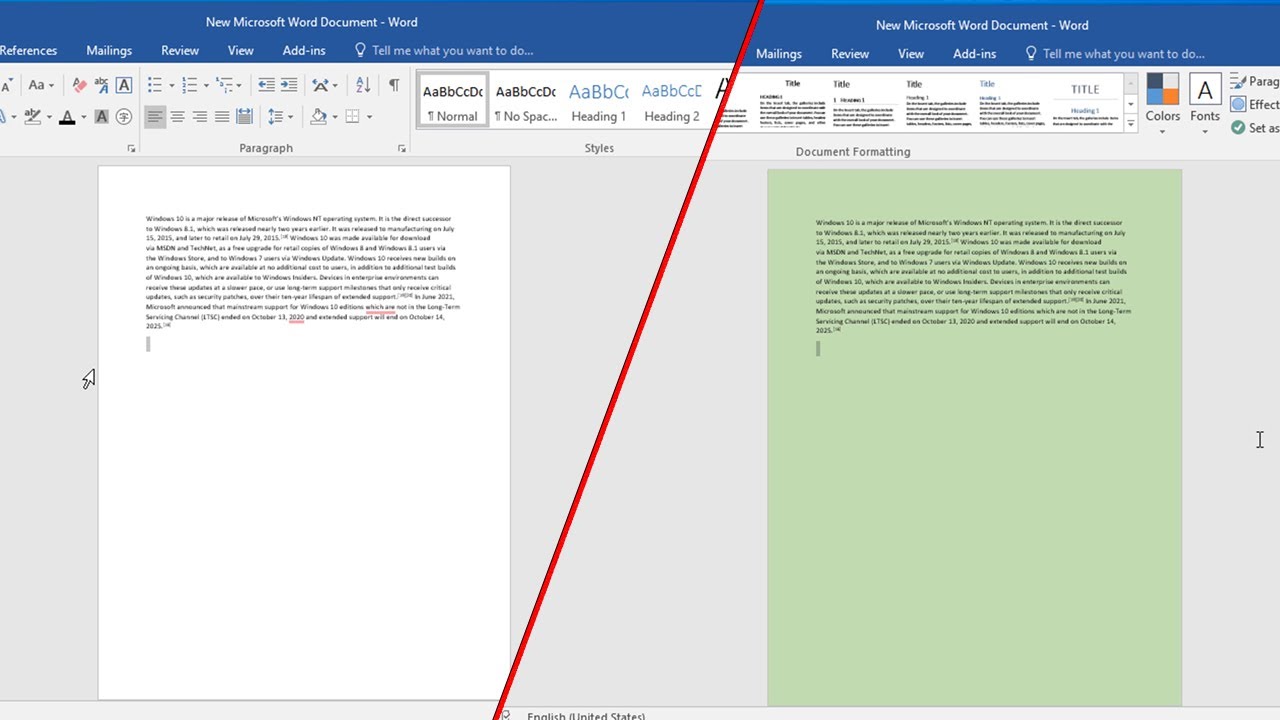Justify the paragraph text
This screenshot has height=720, width=1280.
[222, 117]
